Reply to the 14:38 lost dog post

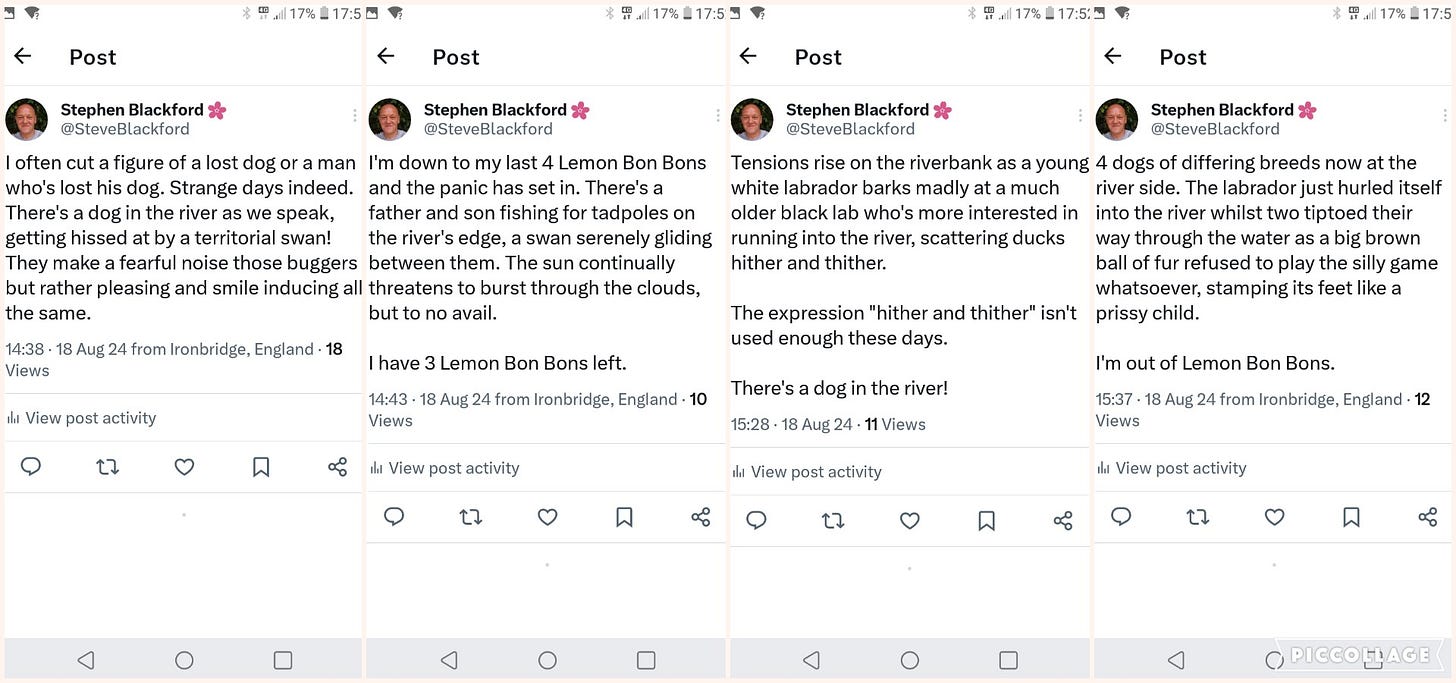click(31, 466)
